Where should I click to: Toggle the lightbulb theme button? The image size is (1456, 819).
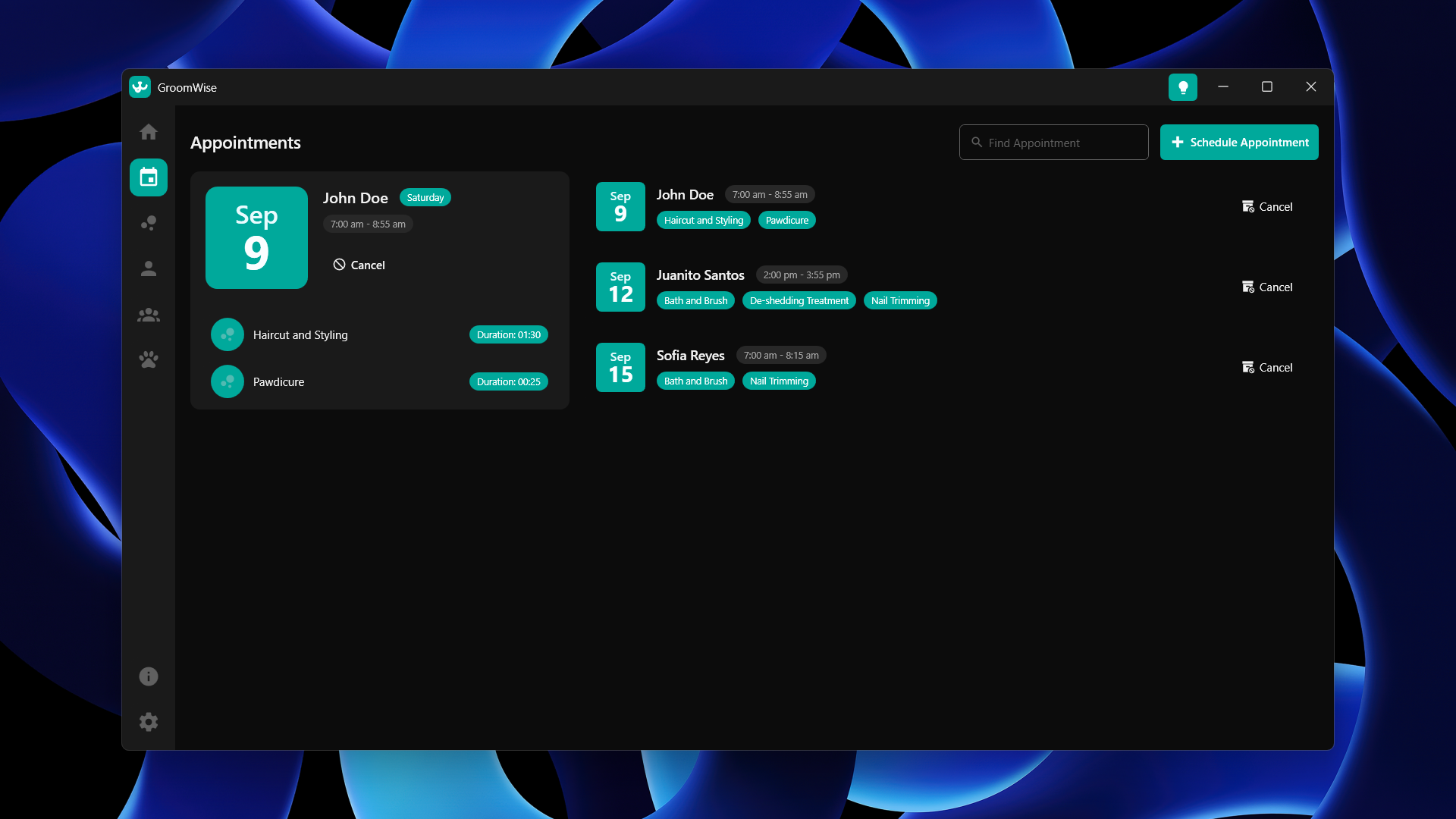pyautogui.click(x=1182, y=87)
